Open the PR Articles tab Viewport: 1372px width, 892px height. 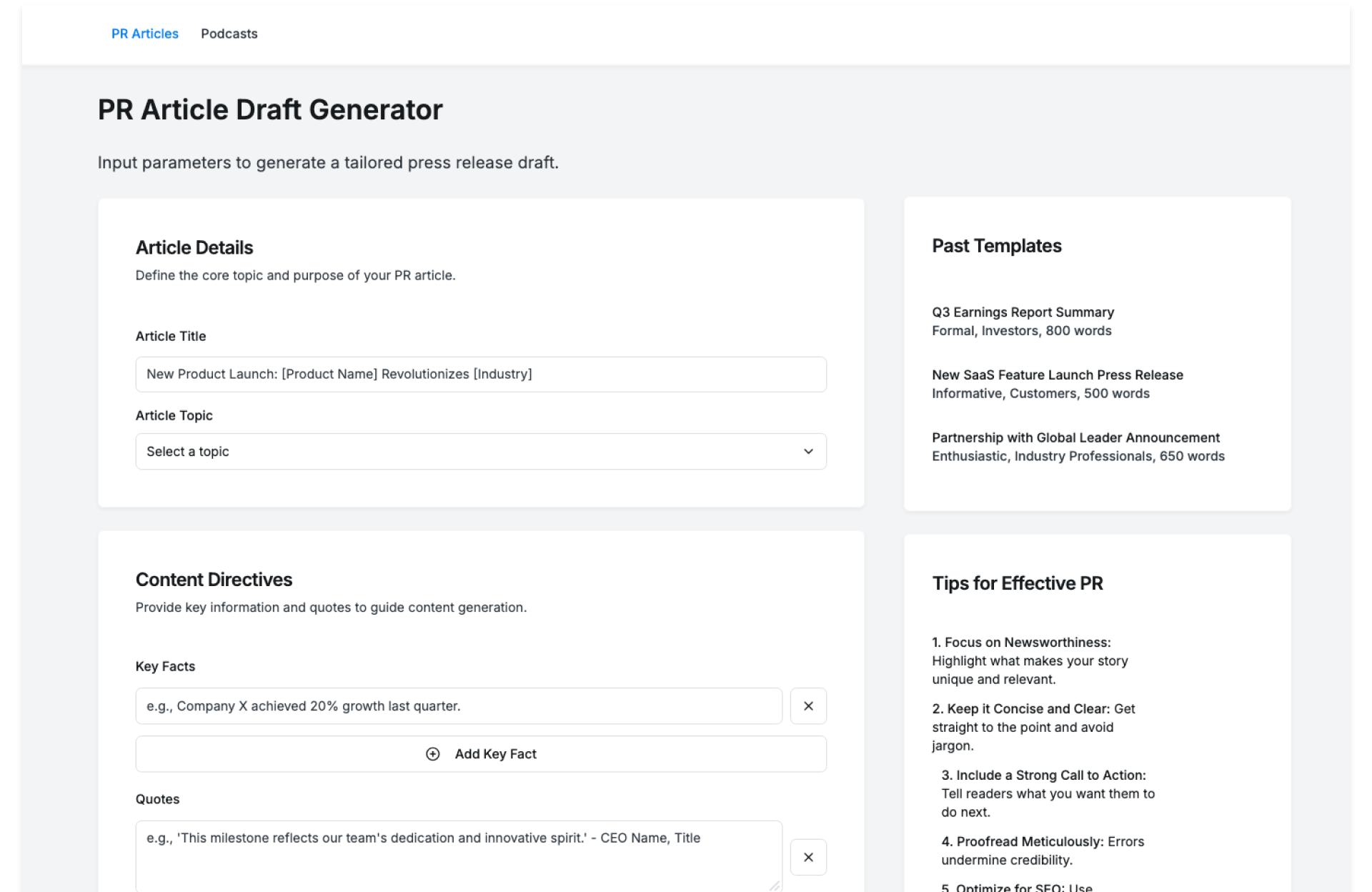144,34
